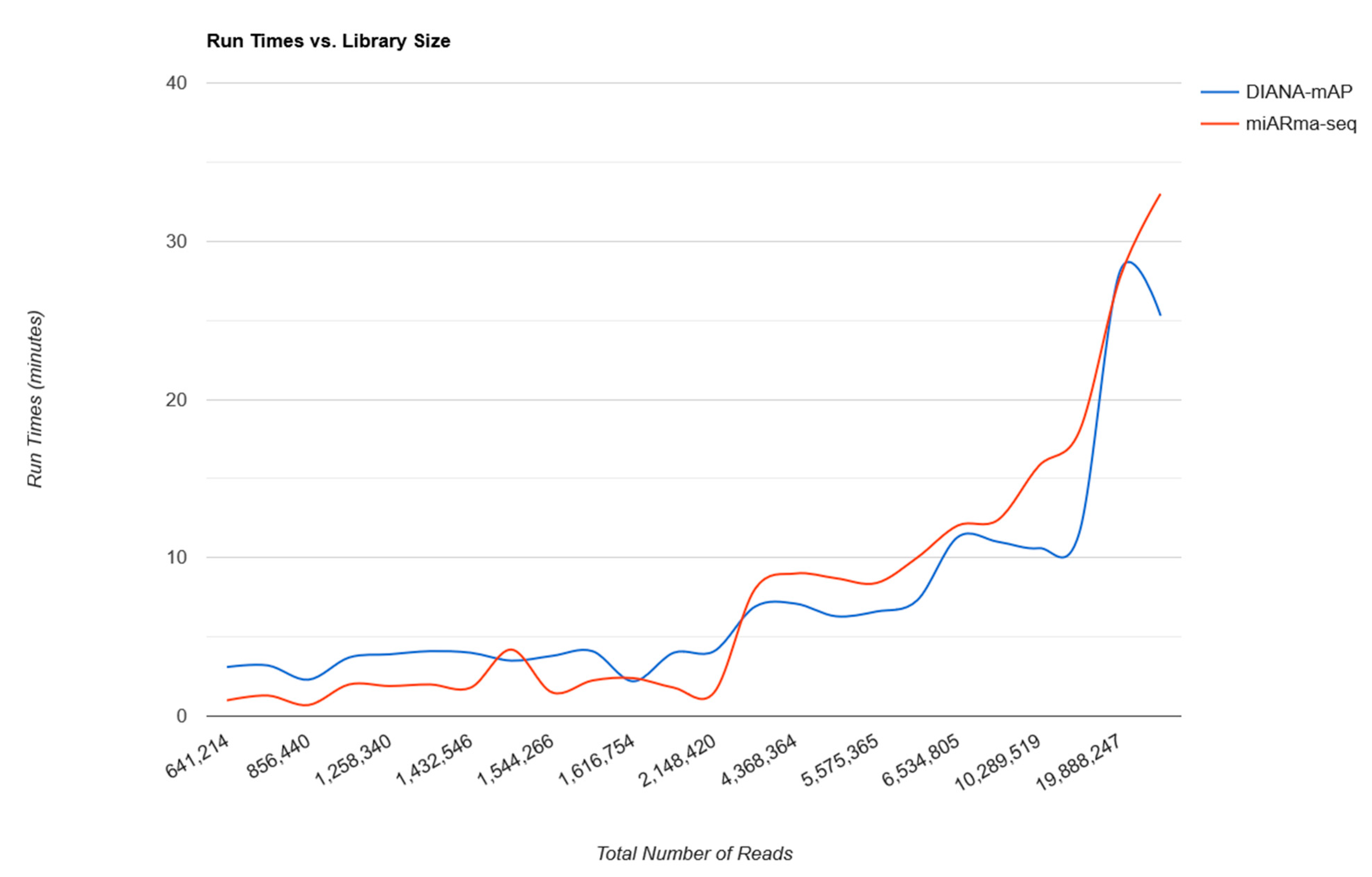Image resolution: width=1372 pixels, height=877 pixels.
Task: Click the 4,368,364 x-axis label
Action: click(x=759, y=760)
